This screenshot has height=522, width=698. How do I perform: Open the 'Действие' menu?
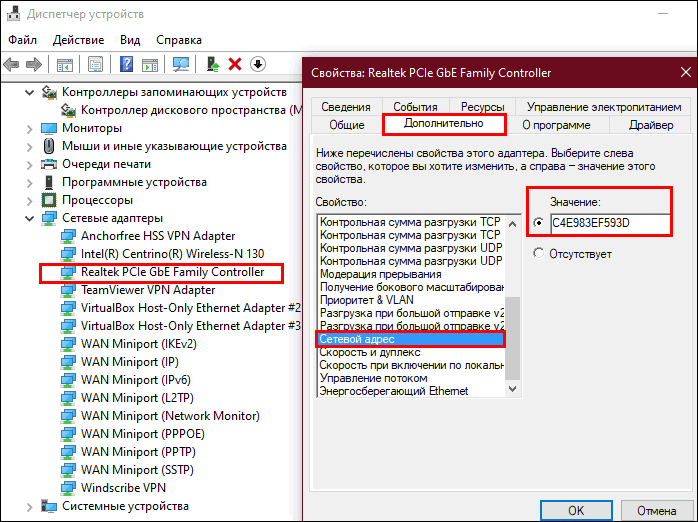point(78,40)
